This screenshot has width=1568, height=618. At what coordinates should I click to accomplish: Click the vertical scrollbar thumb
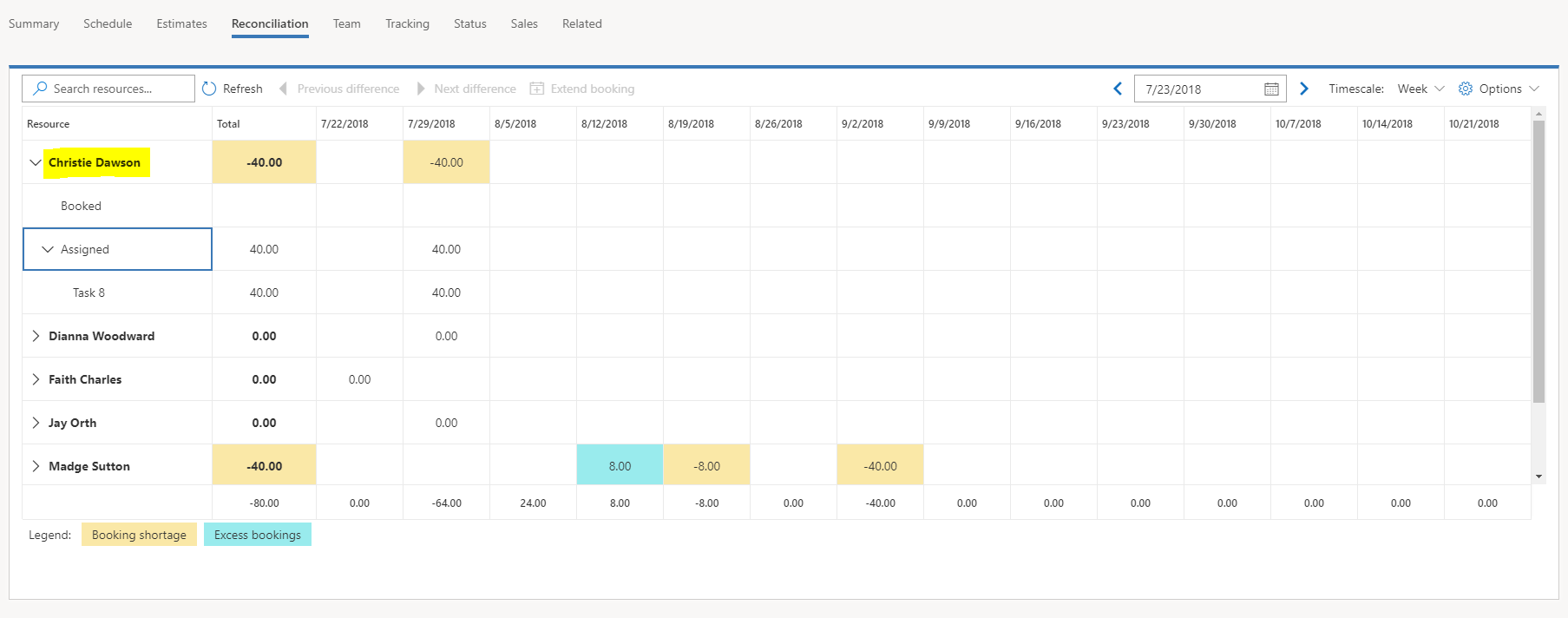click(x=1538, y=260)
